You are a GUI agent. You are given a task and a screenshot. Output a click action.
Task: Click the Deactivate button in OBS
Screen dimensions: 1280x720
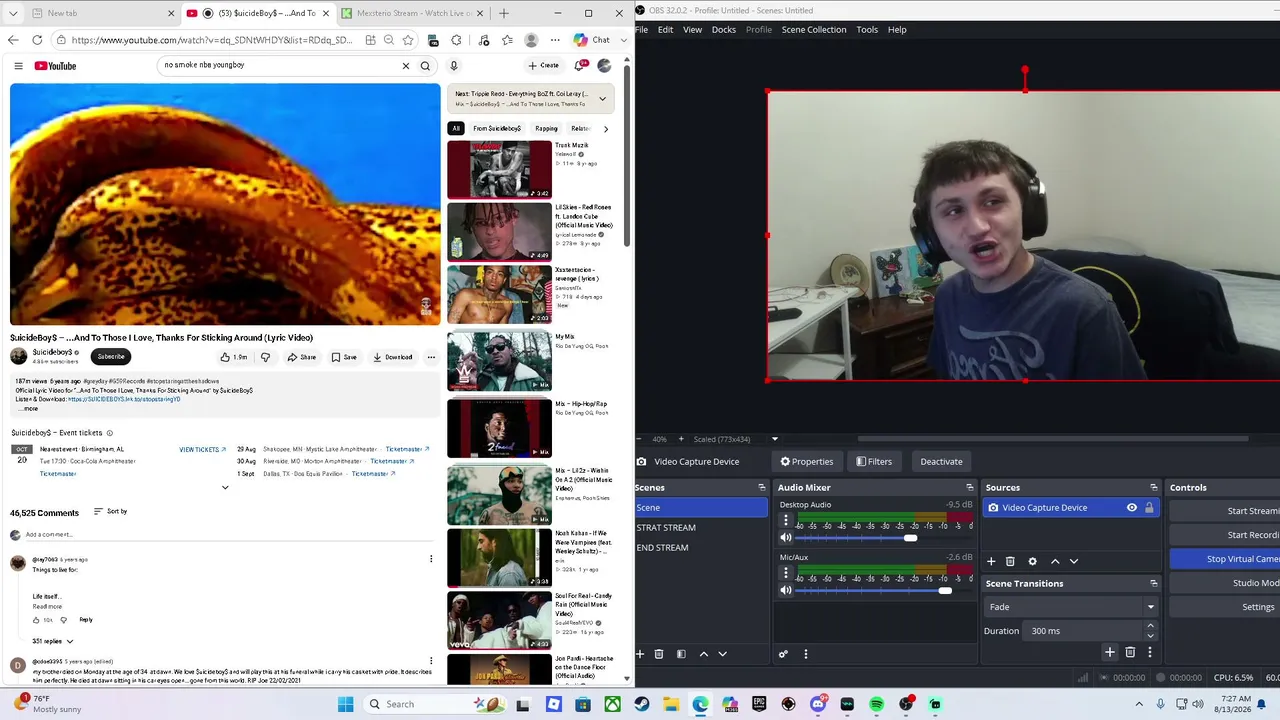pos(941,462)
